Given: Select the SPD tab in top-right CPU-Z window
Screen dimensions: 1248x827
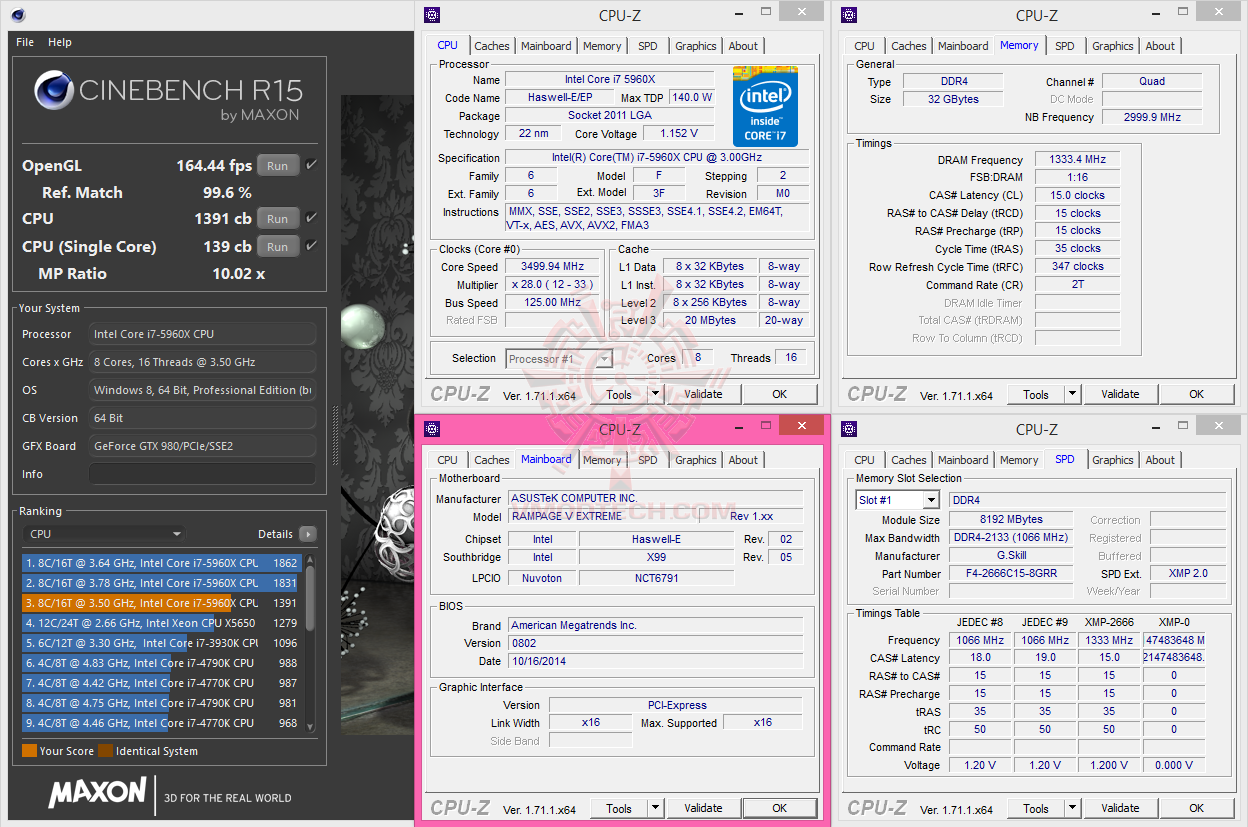Looking at the screenshot, I should coord(1065,46).
